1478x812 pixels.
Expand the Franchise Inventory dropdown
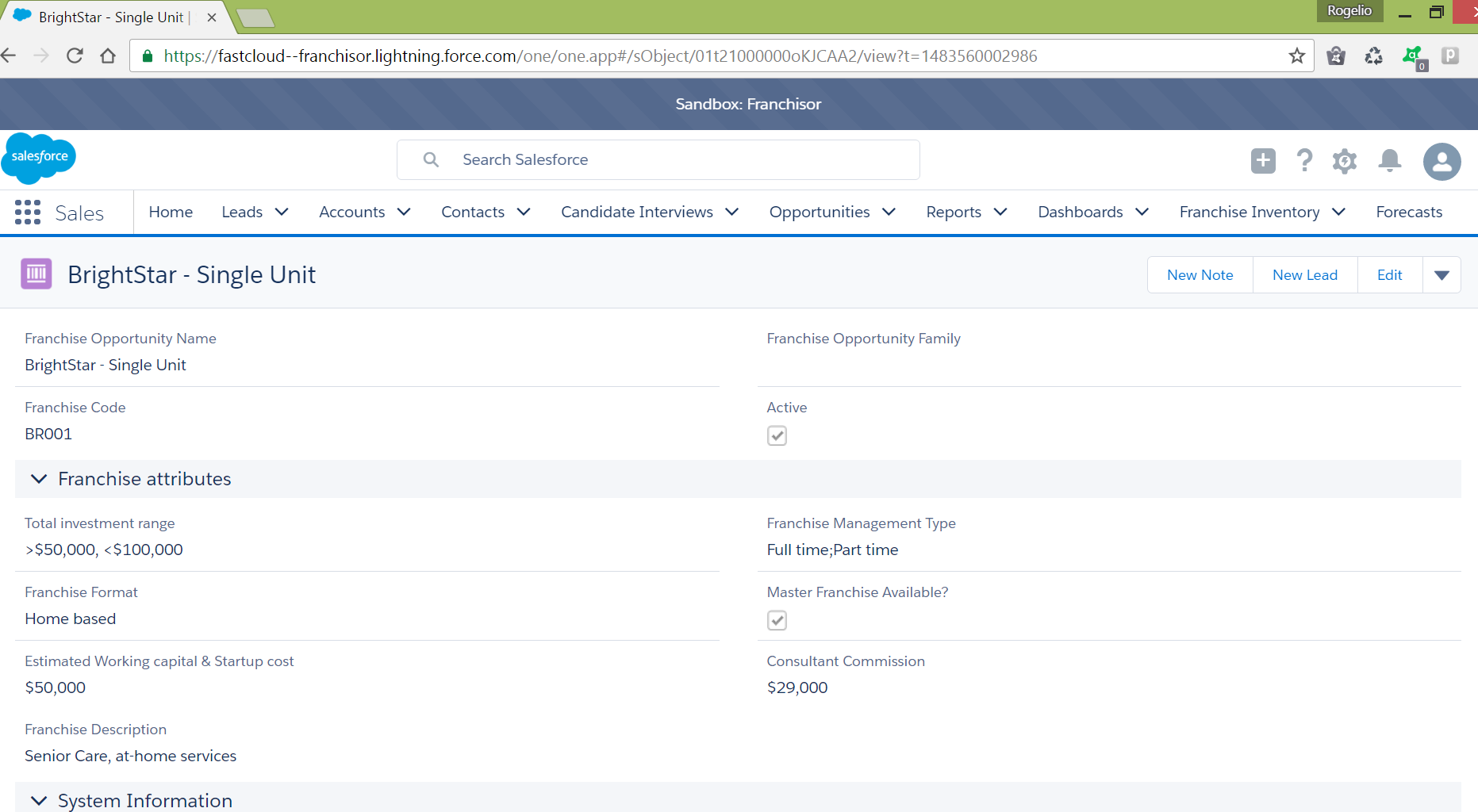coord(1338,212)
